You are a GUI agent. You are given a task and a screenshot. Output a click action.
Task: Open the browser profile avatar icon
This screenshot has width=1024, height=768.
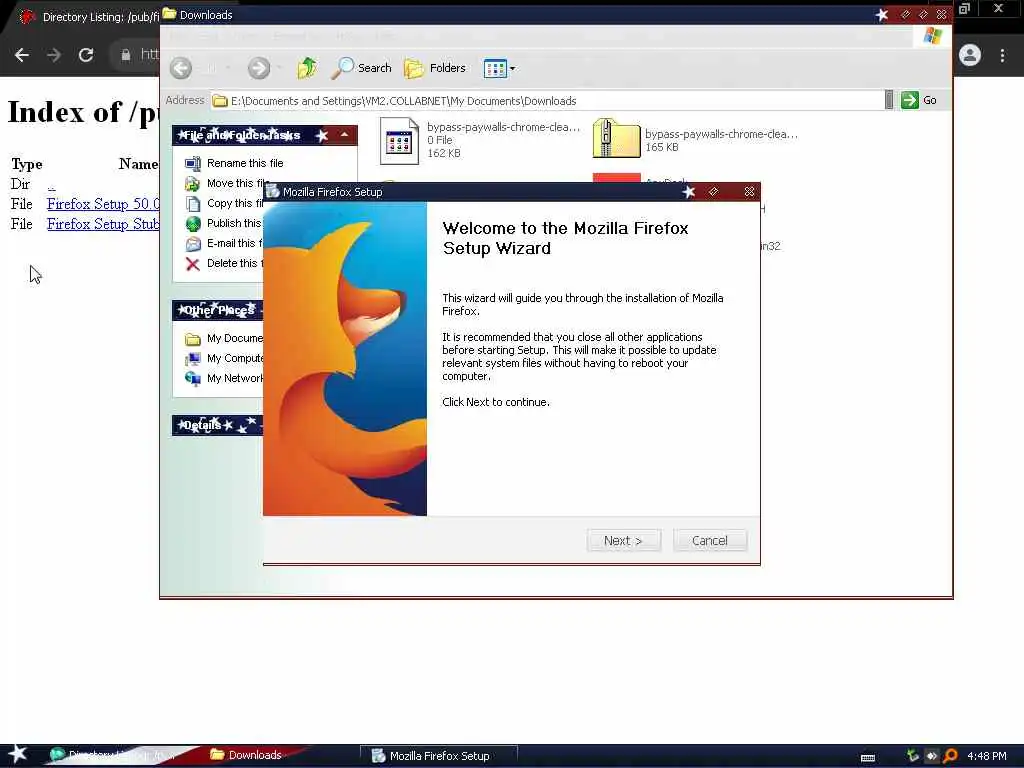click(970, 55)
